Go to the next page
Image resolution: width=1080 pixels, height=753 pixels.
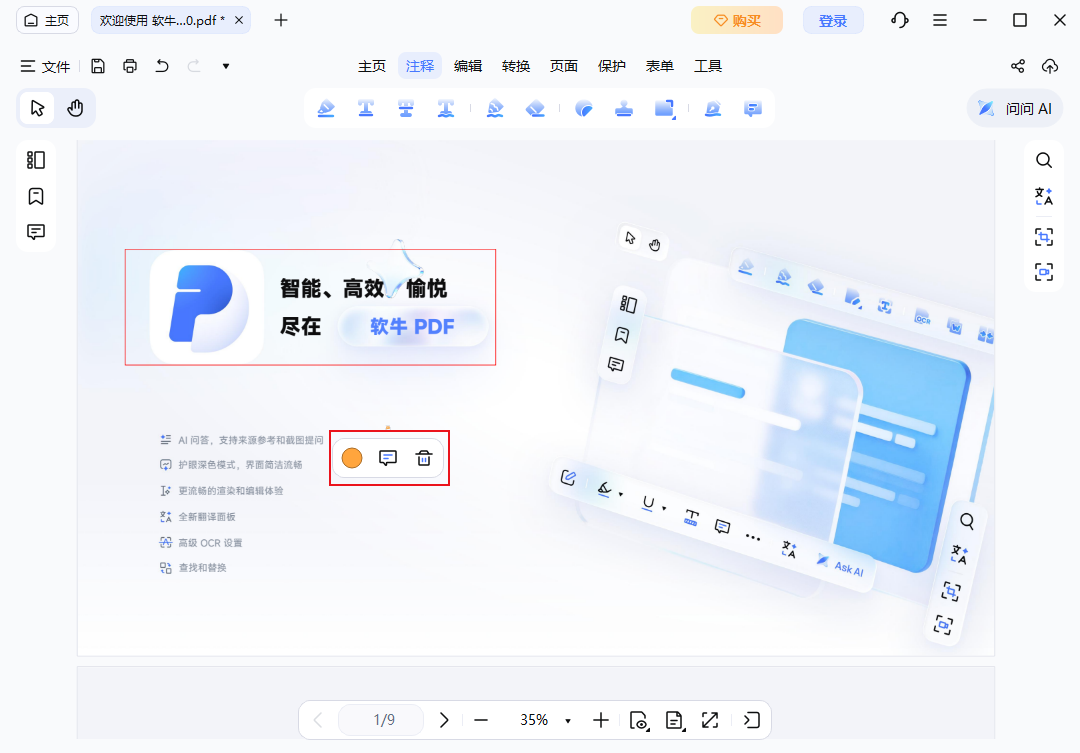click(x=444, y=720)
